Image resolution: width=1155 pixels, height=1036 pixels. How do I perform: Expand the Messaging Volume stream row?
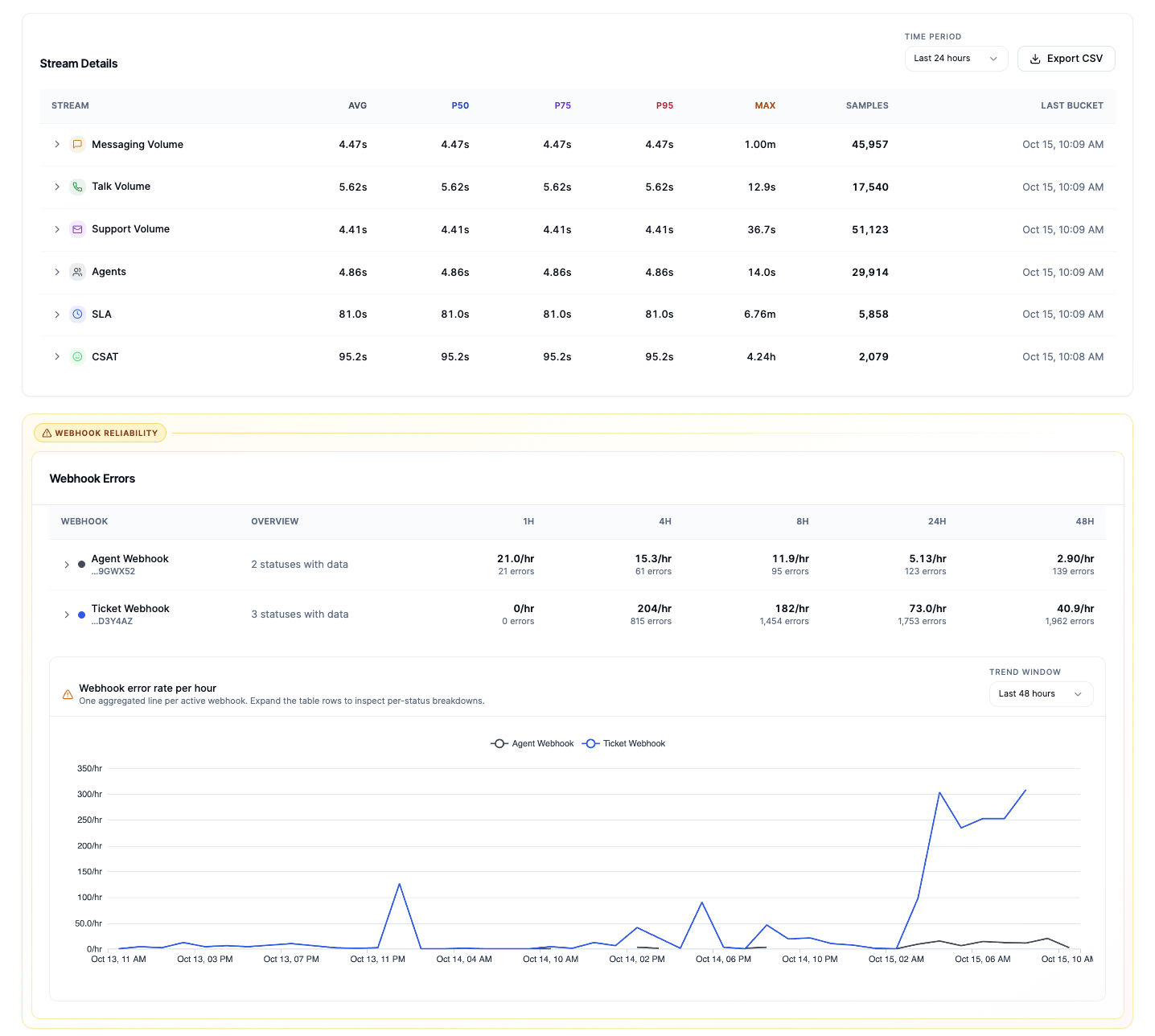[x=57, y=144]
